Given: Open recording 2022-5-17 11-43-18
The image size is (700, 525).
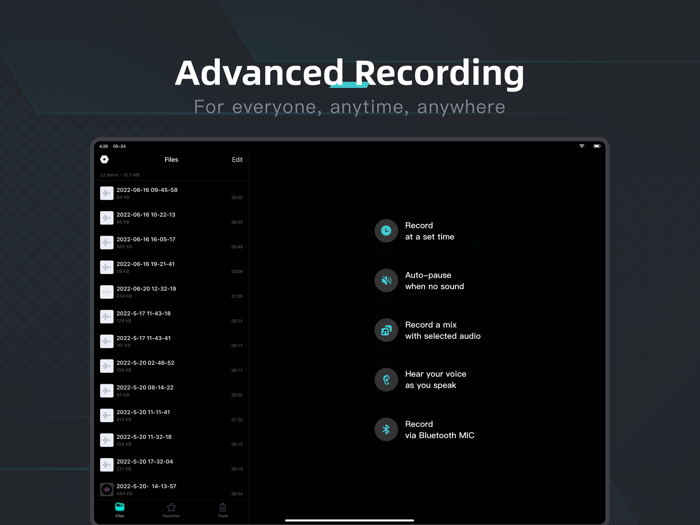Looking at the screenshot, I should point(171,317).
